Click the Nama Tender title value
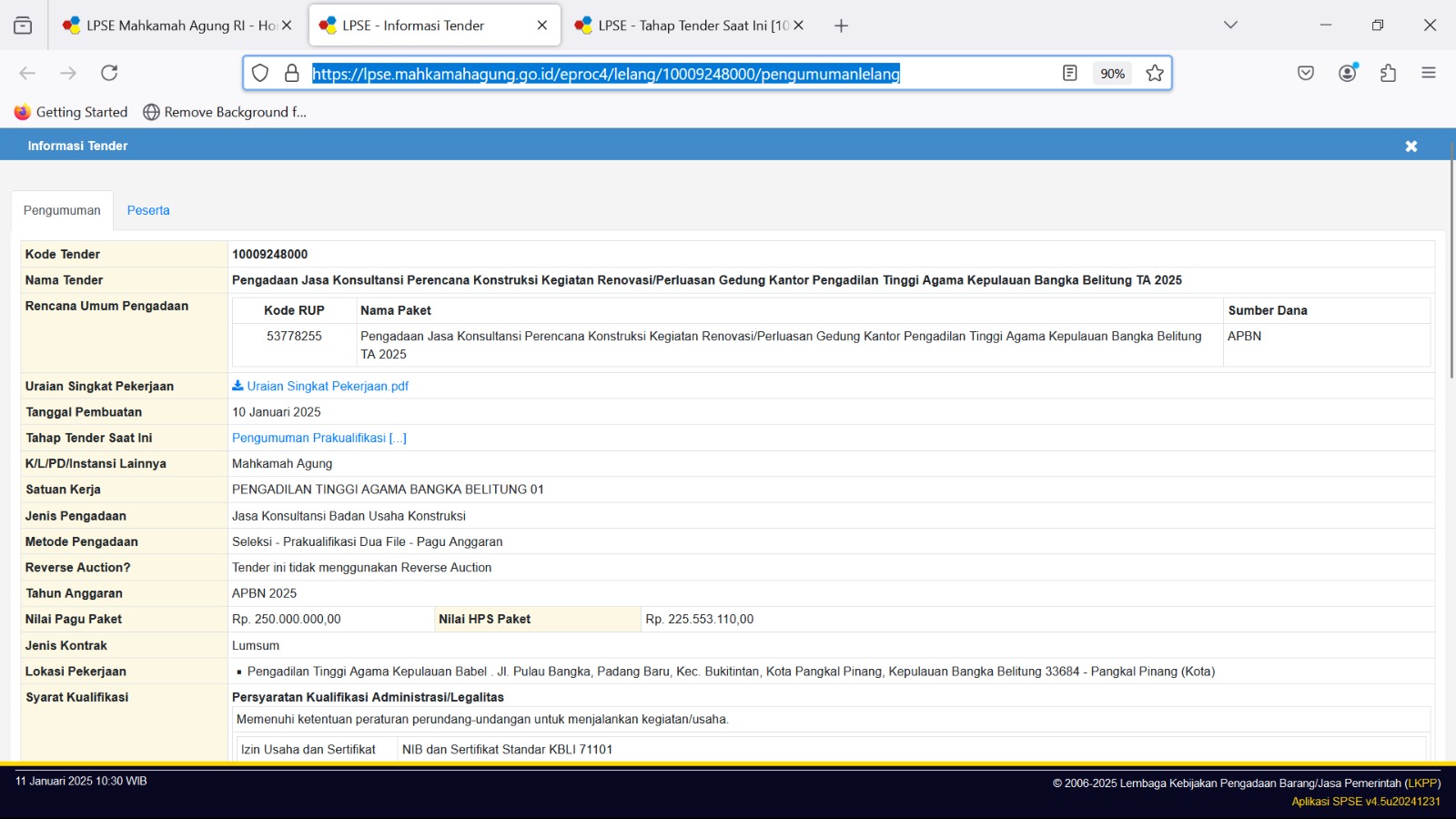Screen dimensions: 1456x819 (x=707, y=280)
